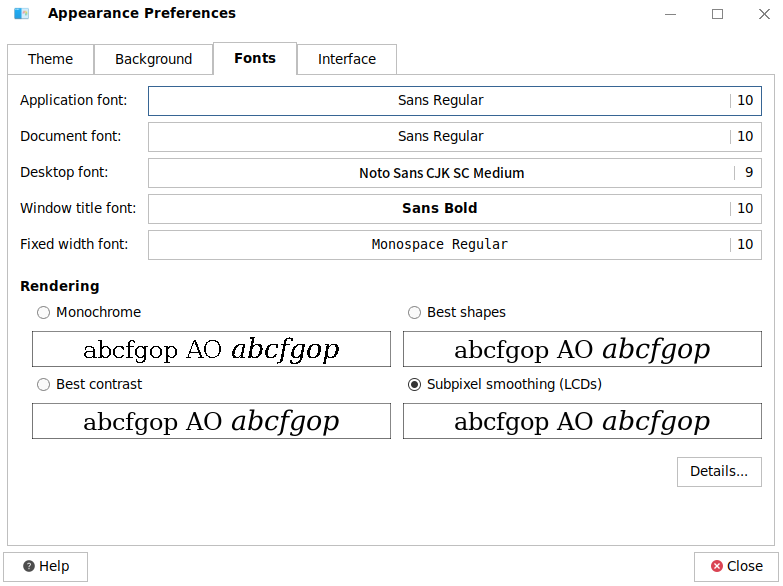Switch to the Theme tab
Image resolution: width=783 pixels, height=586 pixels.
[50, 59]
